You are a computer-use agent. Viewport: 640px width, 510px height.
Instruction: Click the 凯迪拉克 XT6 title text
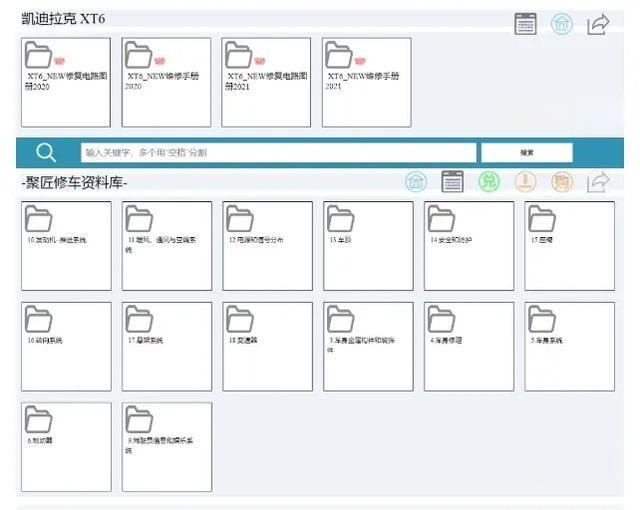click(63, 19)
